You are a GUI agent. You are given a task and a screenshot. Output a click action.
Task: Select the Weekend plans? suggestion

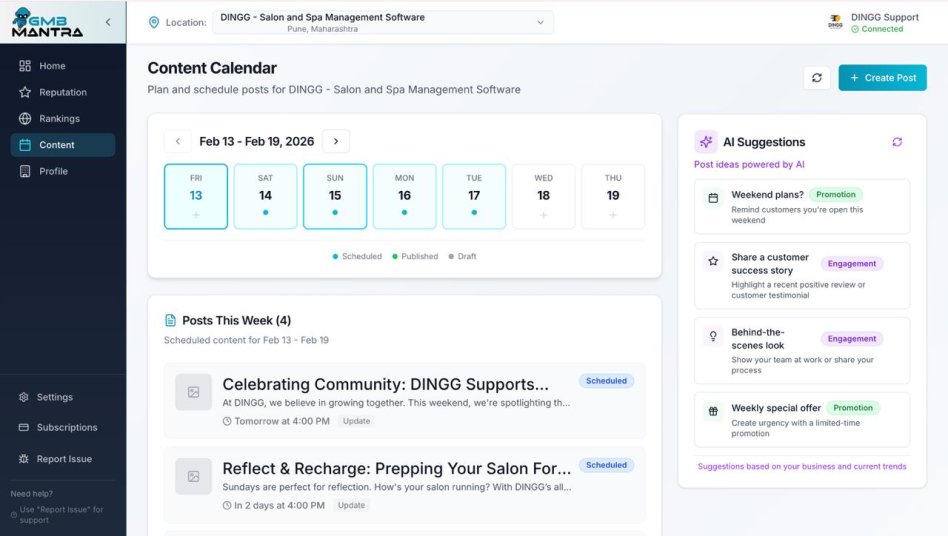pyautogui.click(x=802, y=207)
